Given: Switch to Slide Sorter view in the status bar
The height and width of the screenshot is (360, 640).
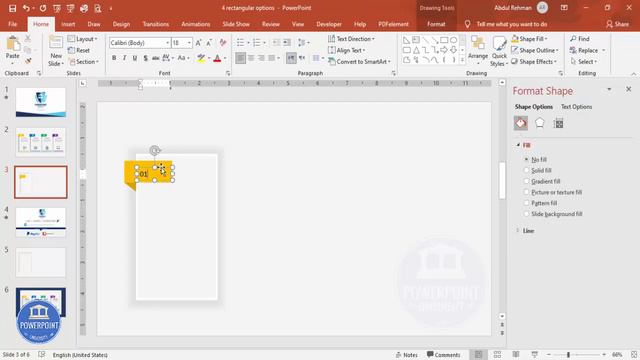Looking at the screenshot, I should (497, 355).
